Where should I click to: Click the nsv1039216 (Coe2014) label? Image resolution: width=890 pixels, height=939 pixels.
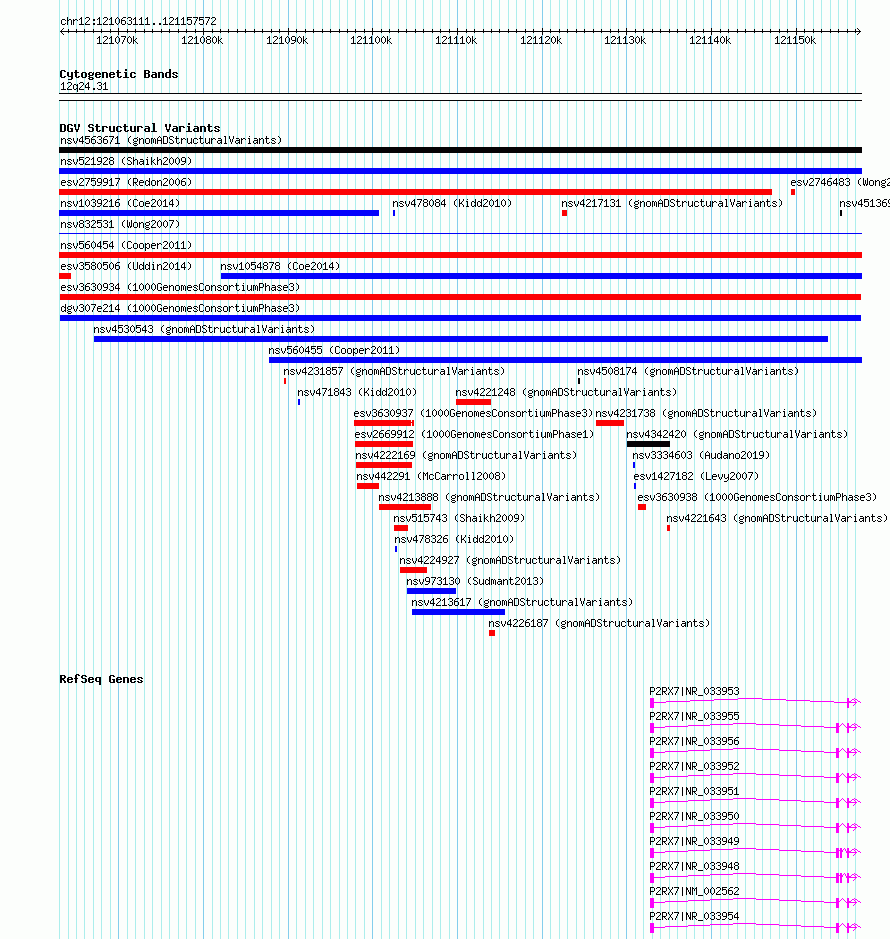point(120,203)
